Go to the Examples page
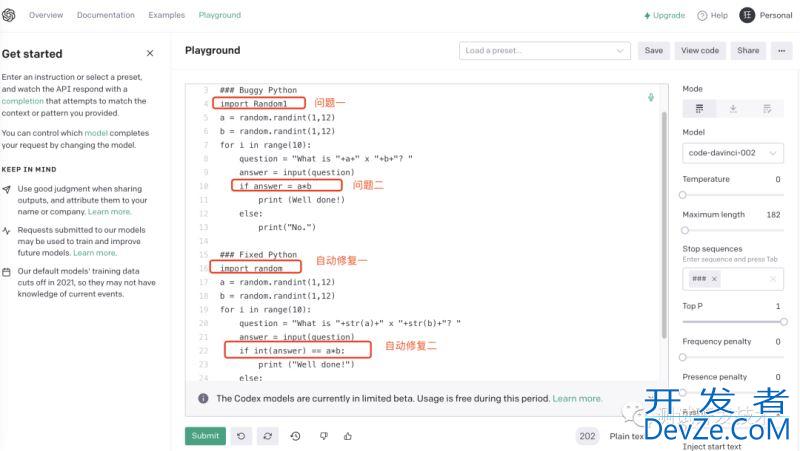The height and width of the screenshot is (451, 800). pos(166,15)
